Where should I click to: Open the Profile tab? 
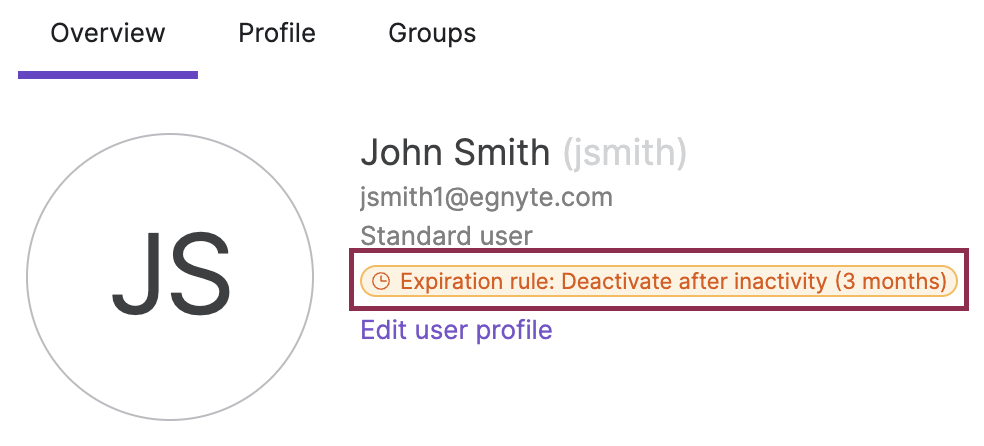pos(277,33)
